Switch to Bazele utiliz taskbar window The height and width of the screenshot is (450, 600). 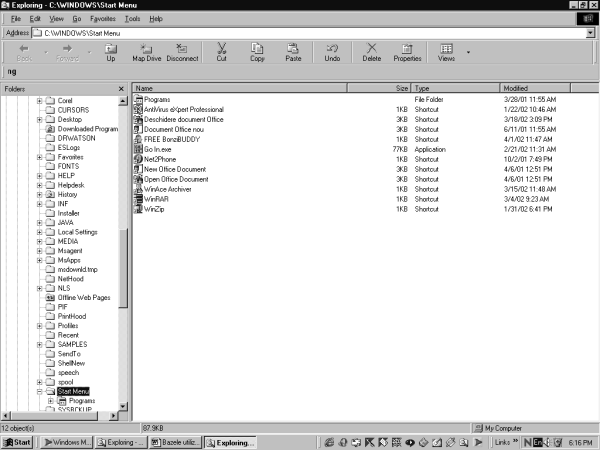coord(176,442)
